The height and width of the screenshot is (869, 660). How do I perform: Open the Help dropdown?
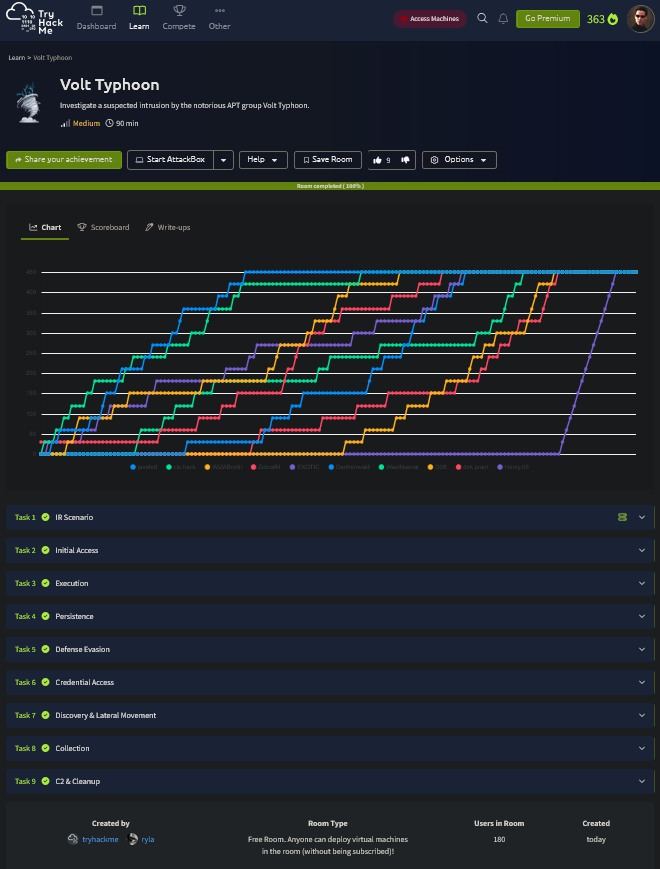coord(263,160)
